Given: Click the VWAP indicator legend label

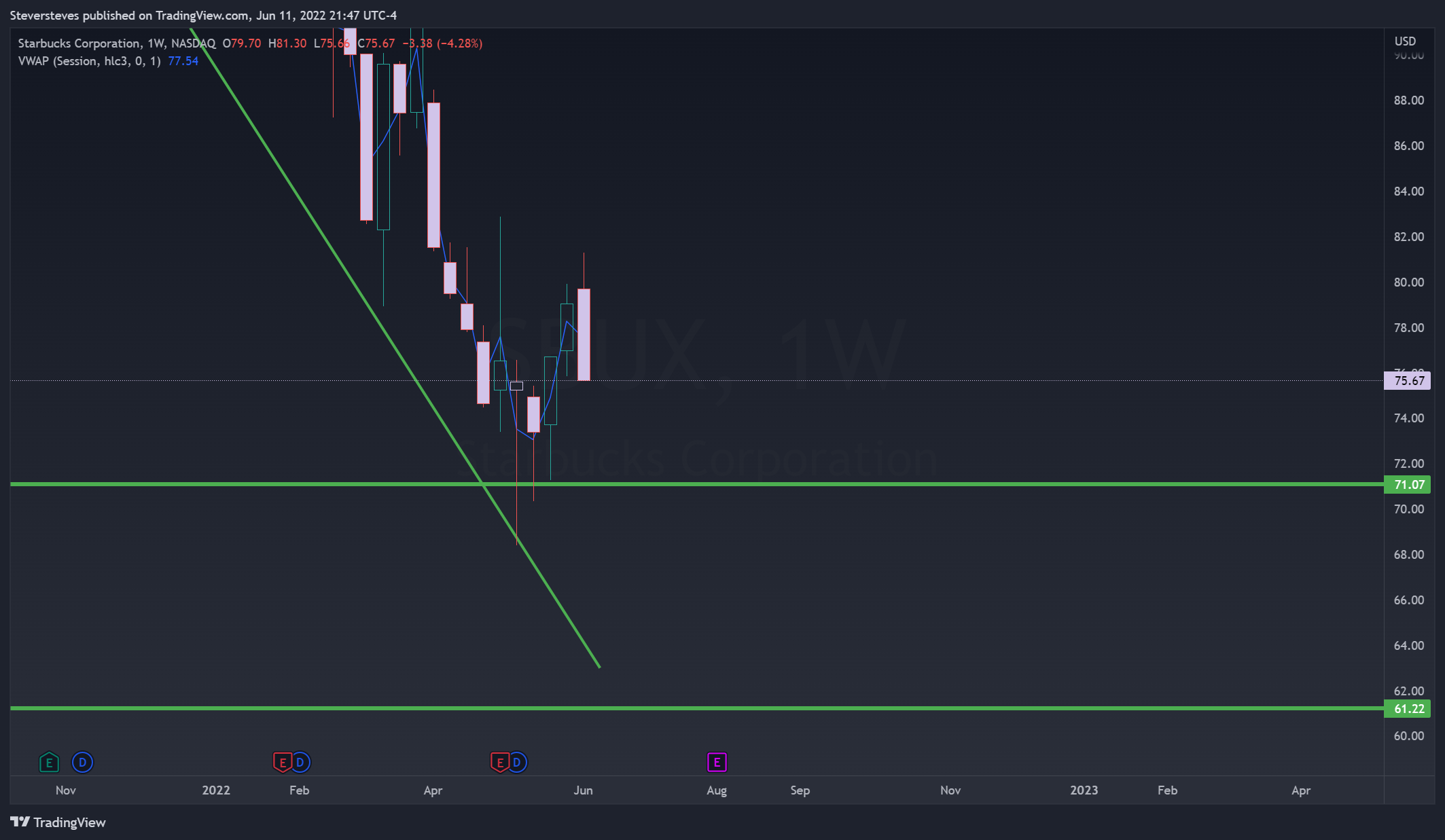Looking at the screenshot, I should click(x=89, y=61).
